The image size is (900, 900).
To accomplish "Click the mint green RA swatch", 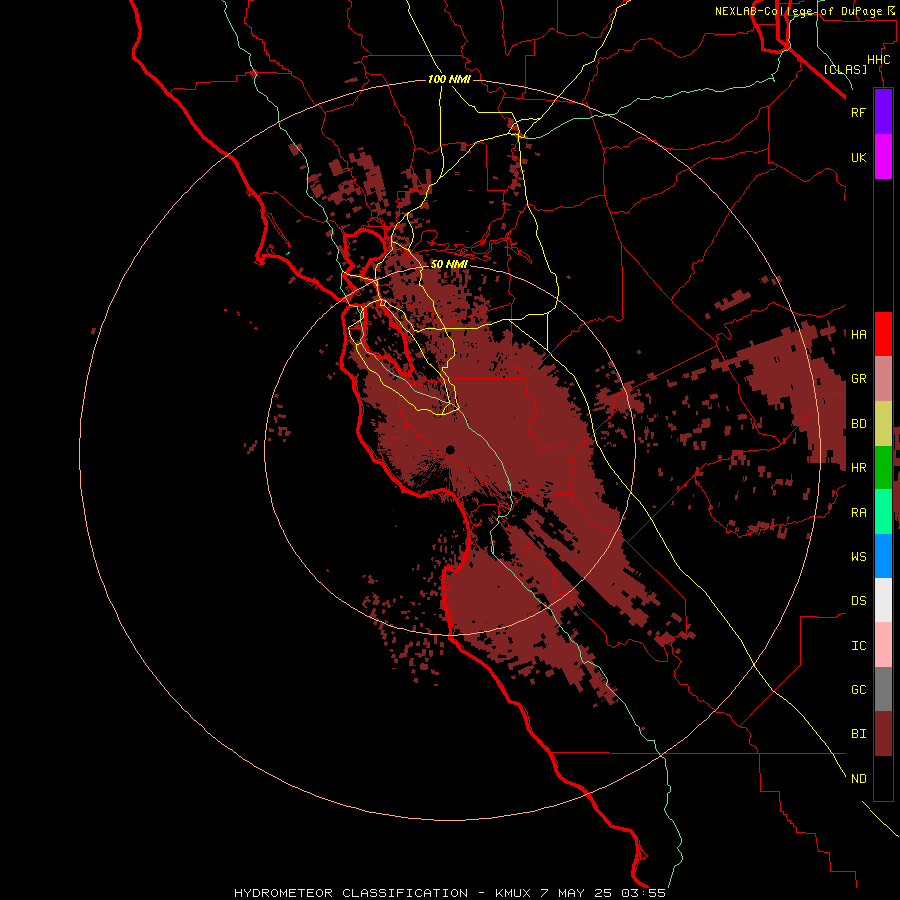I will click(x=883, y=512).
